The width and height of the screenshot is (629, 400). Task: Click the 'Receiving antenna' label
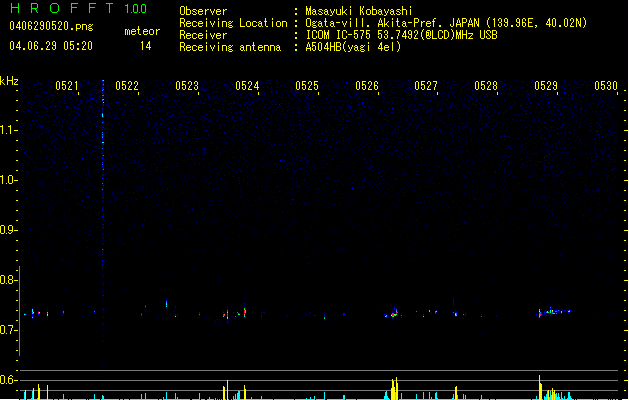click(230, 47)
